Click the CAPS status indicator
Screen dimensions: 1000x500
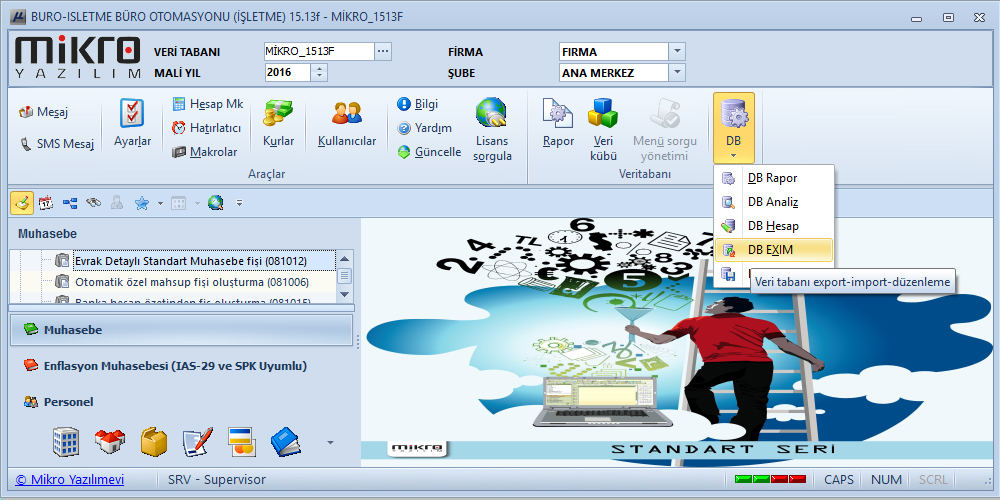point(839,480)
